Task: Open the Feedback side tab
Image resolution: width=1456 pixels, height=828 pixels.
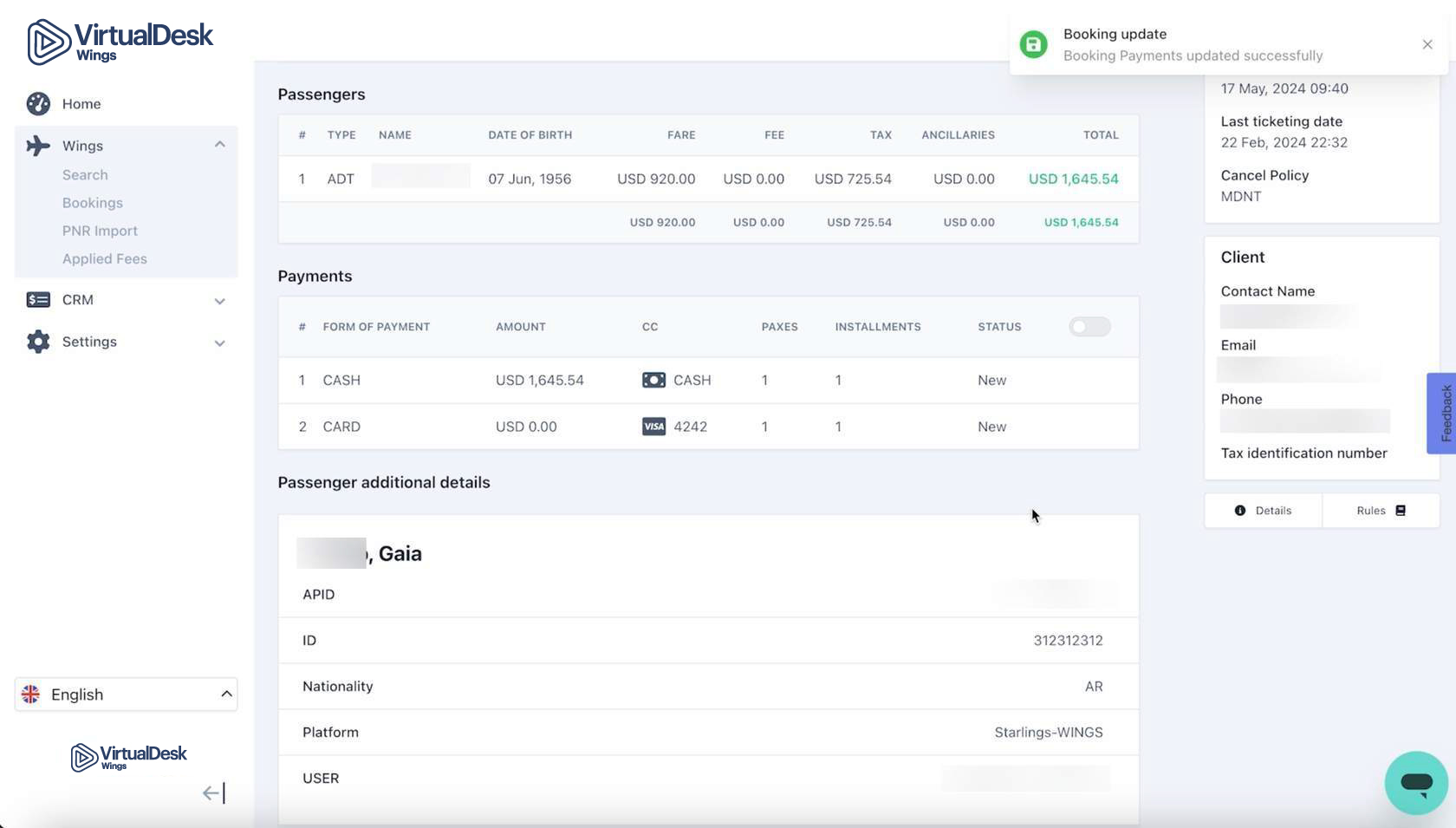Action: pos(1443,414)
